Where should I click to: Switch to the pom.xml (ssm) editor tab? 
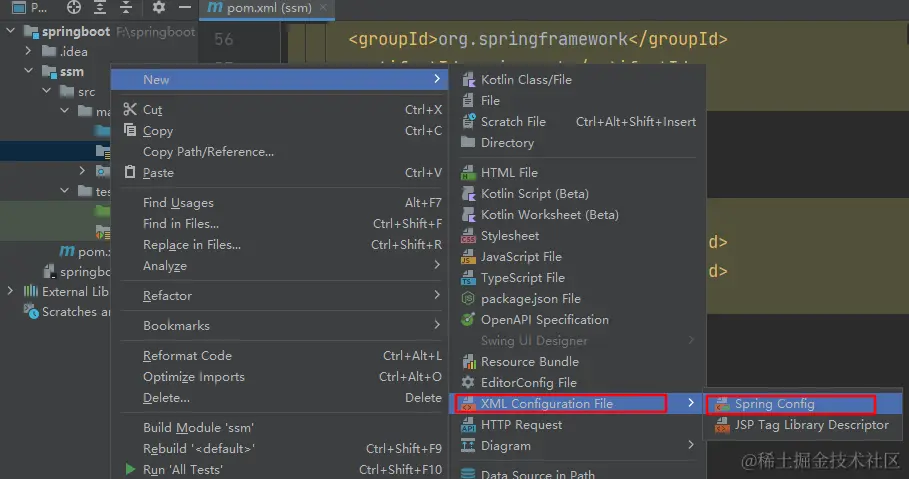click(267, 8)
